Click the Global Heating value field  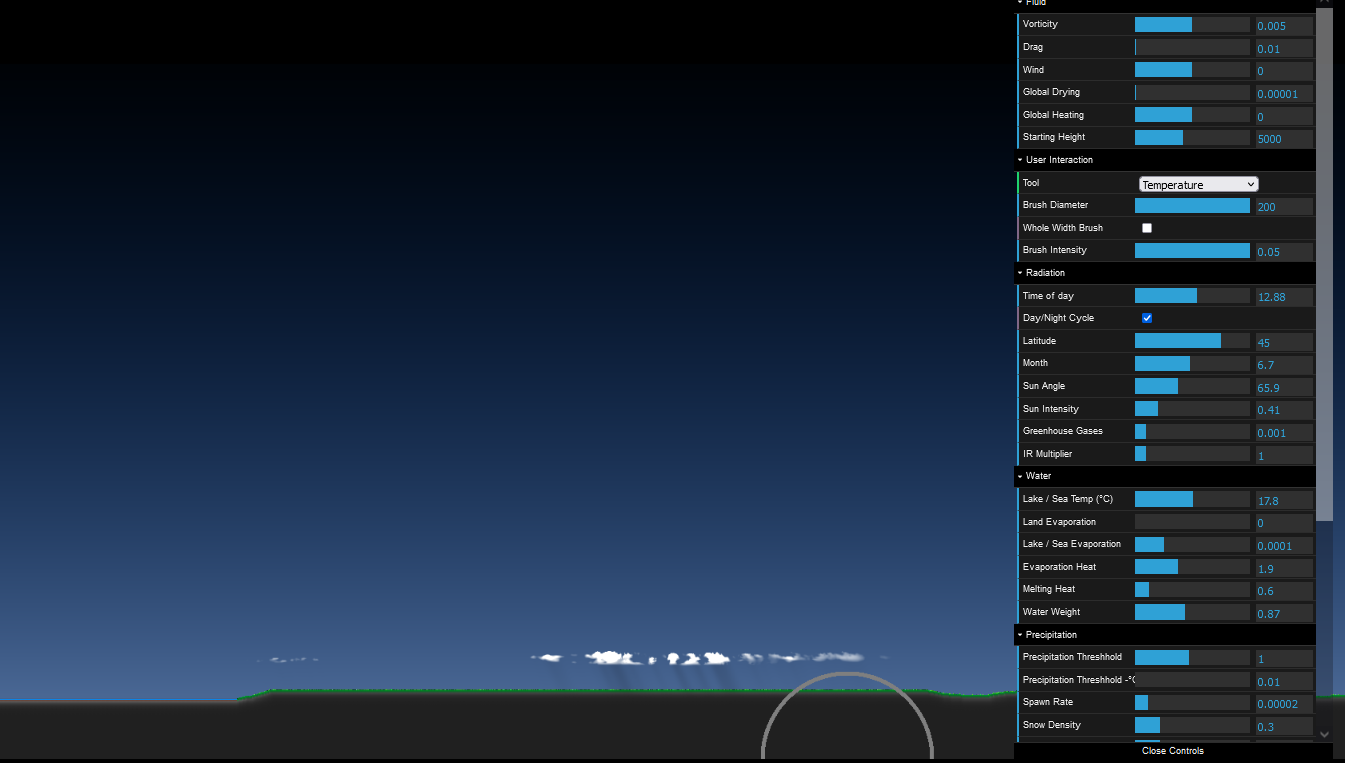(1284, 116)
